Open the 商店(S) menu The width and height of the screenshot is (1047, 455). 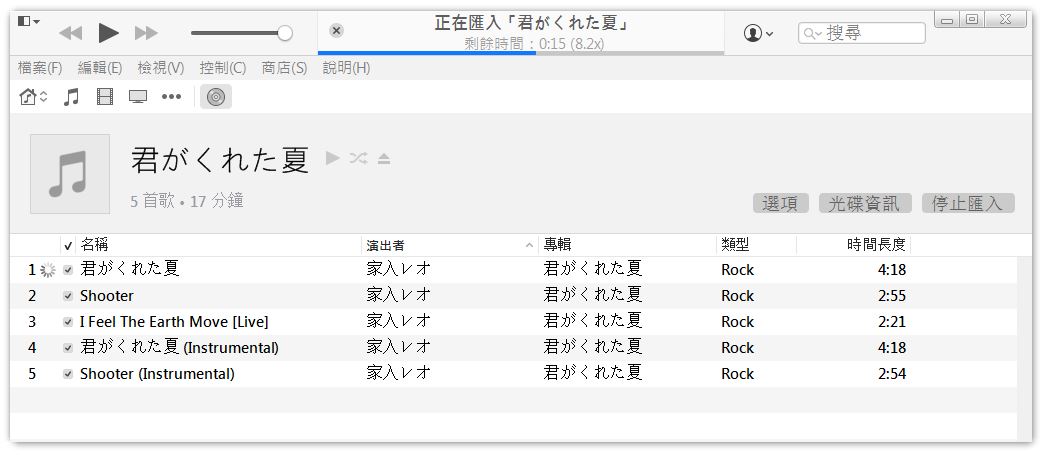tap(284, 68)
